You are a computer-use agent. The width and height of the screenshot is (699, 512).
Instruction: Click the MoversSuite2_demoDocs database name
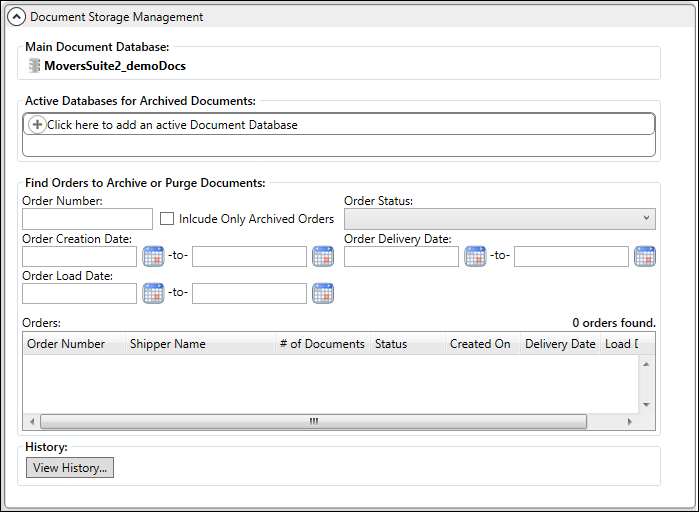115,66
